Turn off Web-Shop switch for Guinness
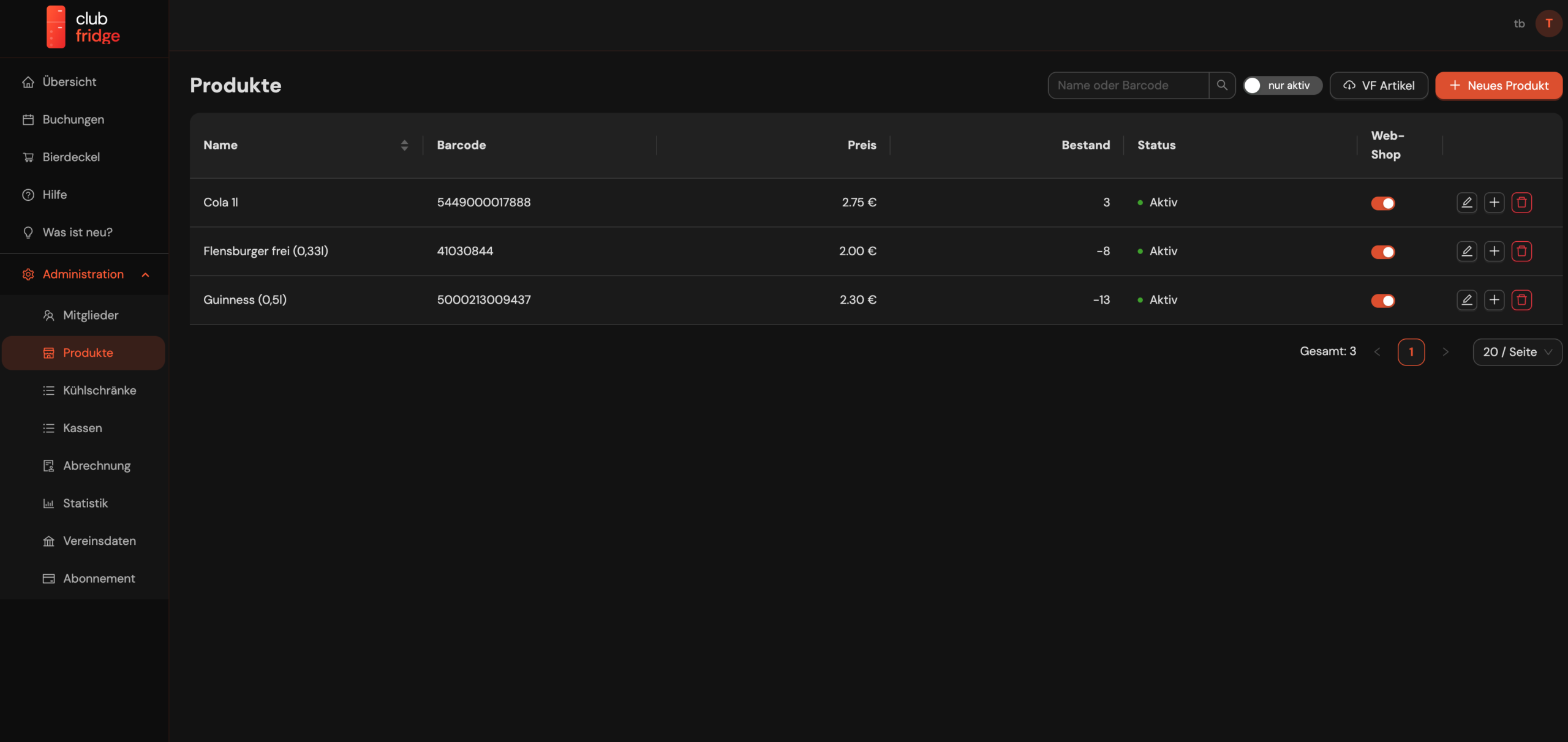This screenshot has height=742, width=1568. pos(1382,301)
